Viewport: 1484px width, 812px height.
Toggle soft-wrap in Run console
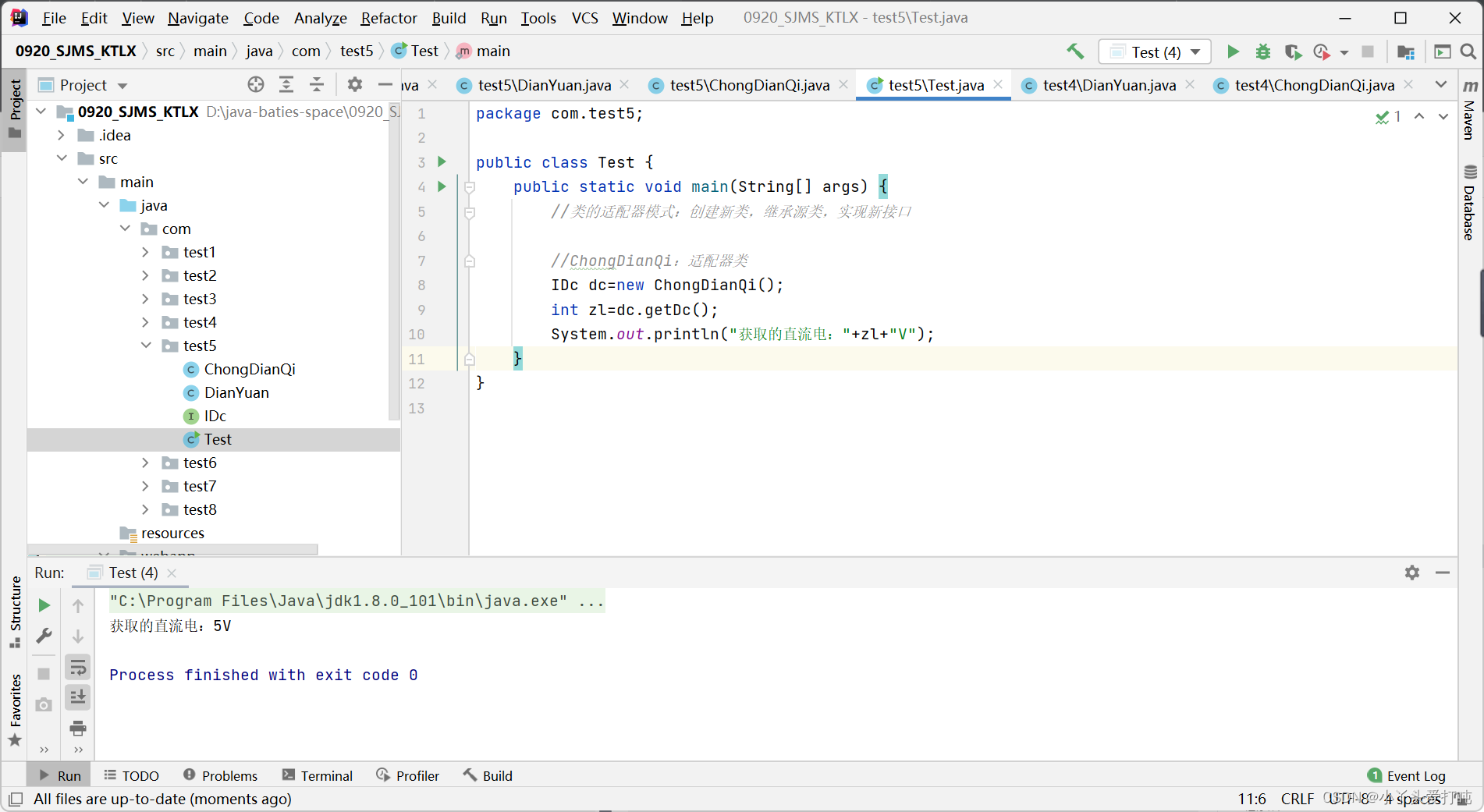click(x=78, y=668)
